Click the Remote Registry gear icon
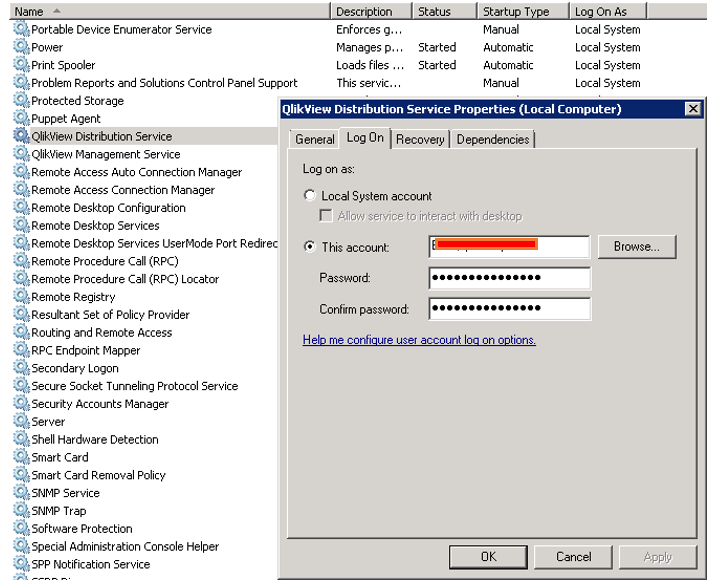This screenshot has width=712, height=584. (x=21, y=296)
